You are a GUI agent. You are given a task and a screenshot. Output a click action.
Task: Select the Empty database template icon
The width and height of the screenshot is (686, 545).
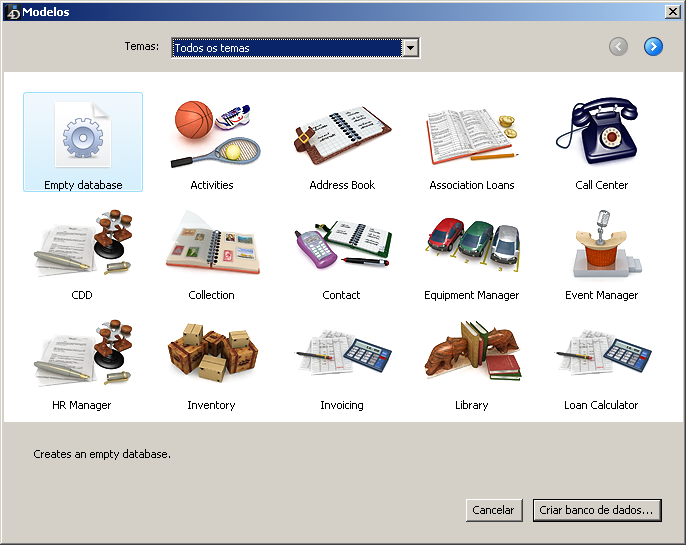(x=82, y=136)
